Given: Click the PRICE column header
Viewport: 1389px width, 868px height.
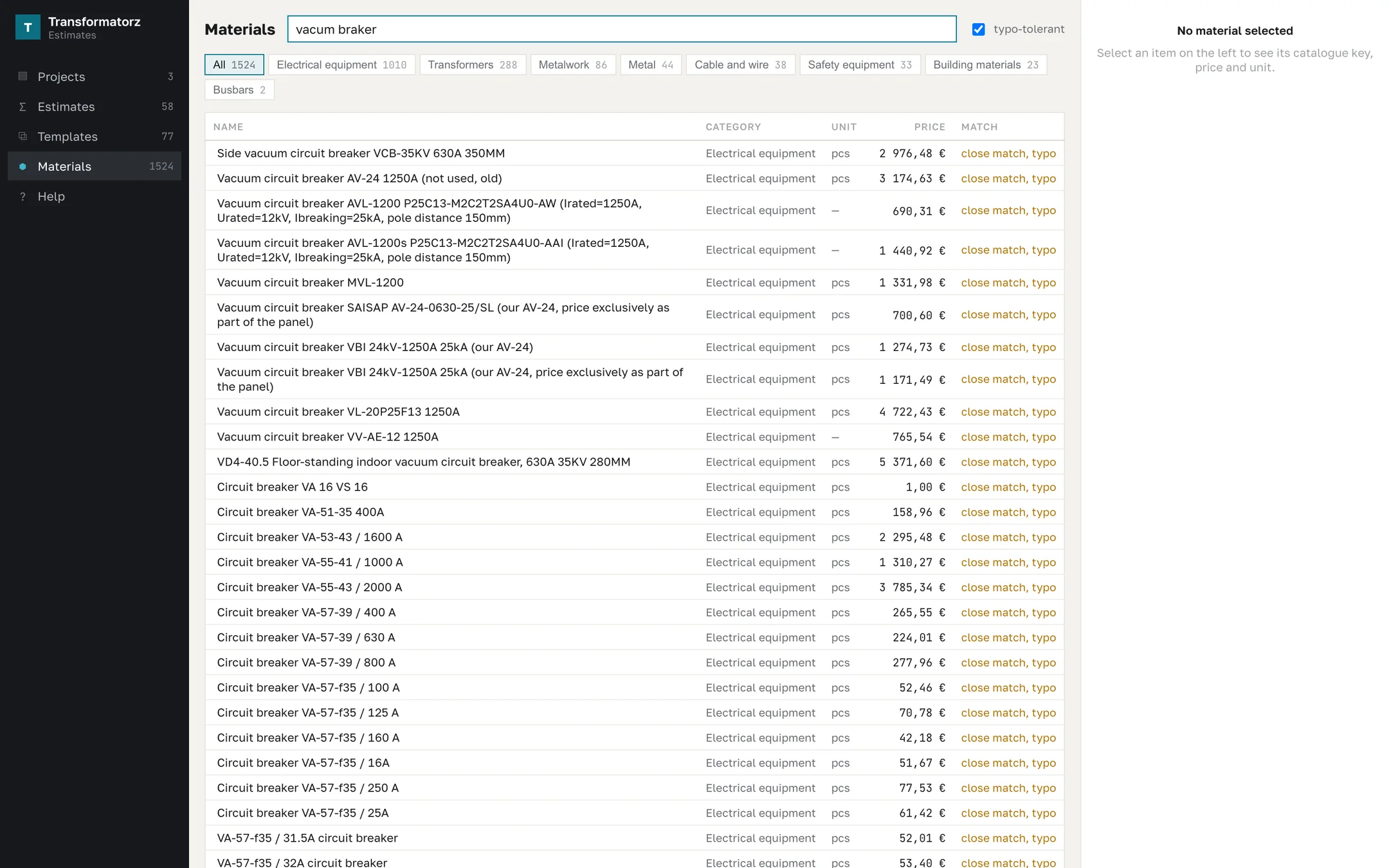Looking at the screenshot, I should click(930, 127).
